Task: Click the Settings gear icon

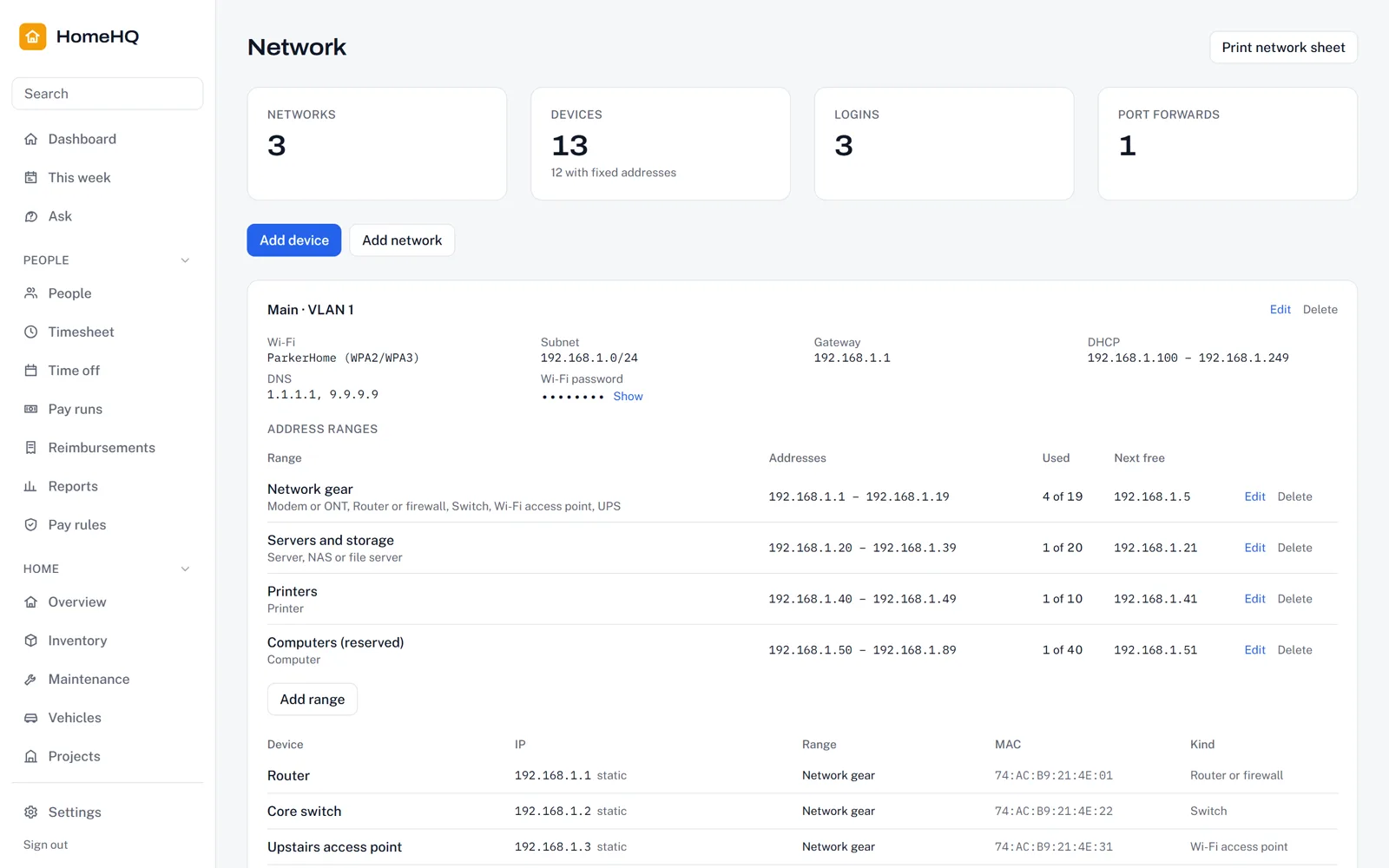Action: click(x=31, y=812)
